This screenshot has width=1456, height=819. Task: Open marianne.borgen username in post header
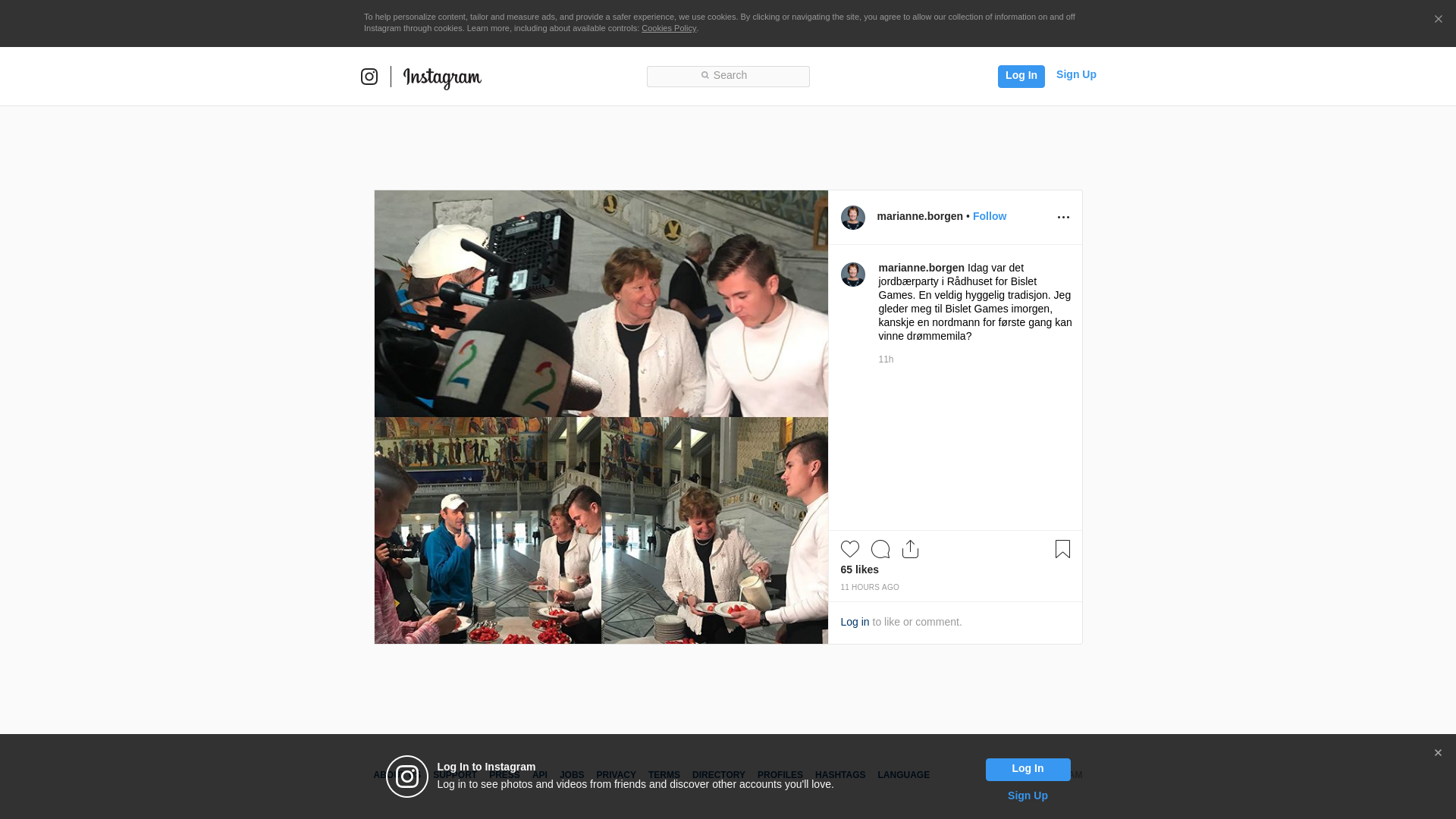920,216
